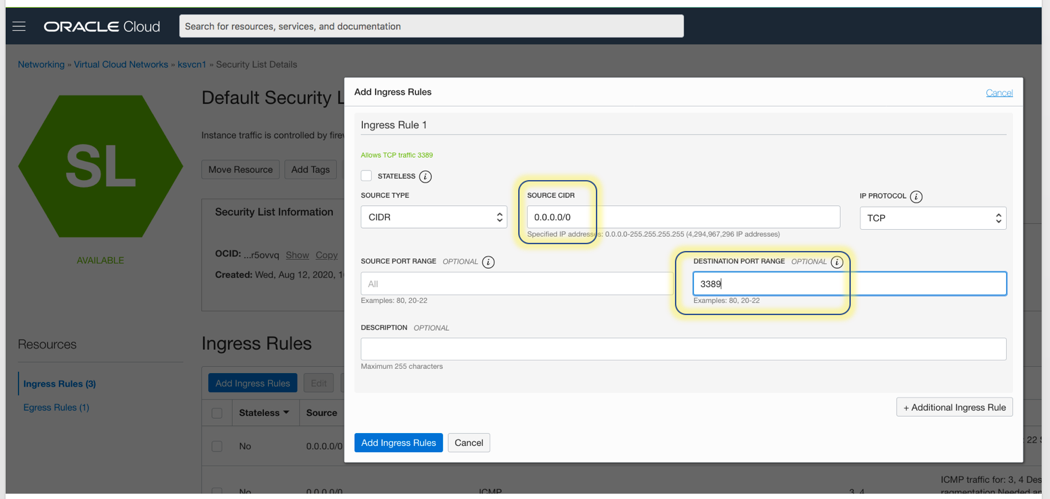Viewport: 1050px width, 499px height.
Task: Select Ingress Rules (3) in Resources
Action: click(60, 384)
